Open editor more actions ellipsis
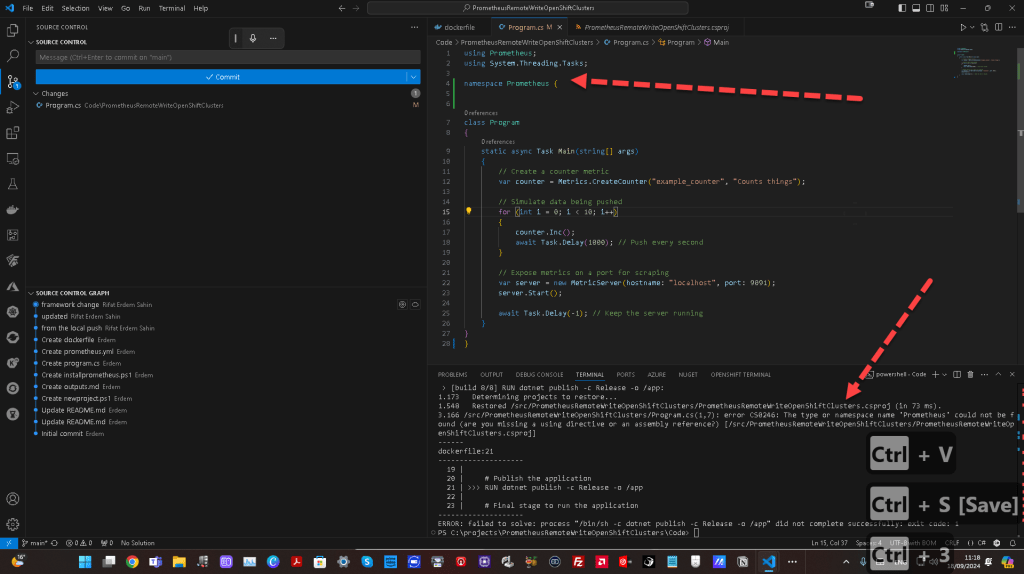Viewport: 1024px width, 574px height. (1012, 27)
